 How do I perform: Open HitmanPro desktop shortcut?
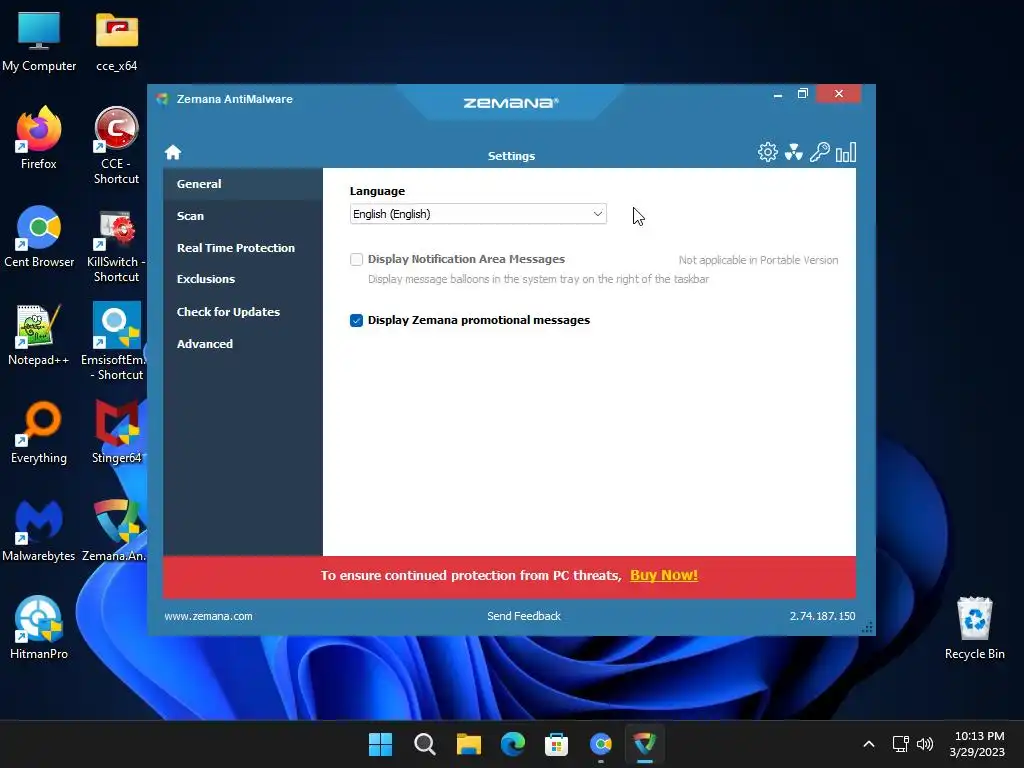39,628
